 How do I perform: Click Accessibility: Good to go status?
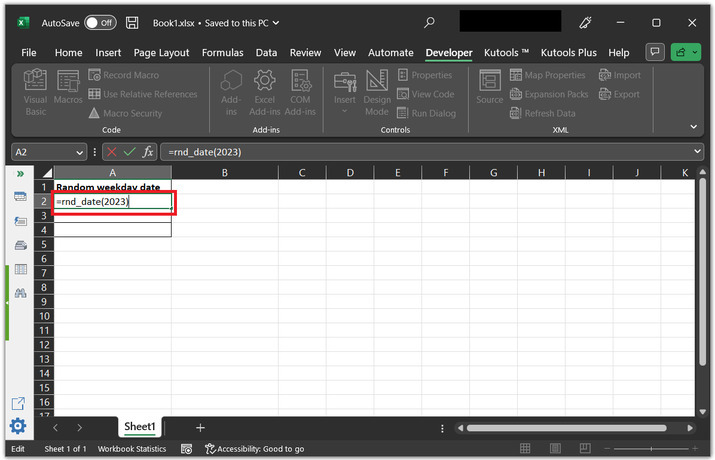[254, 449]
